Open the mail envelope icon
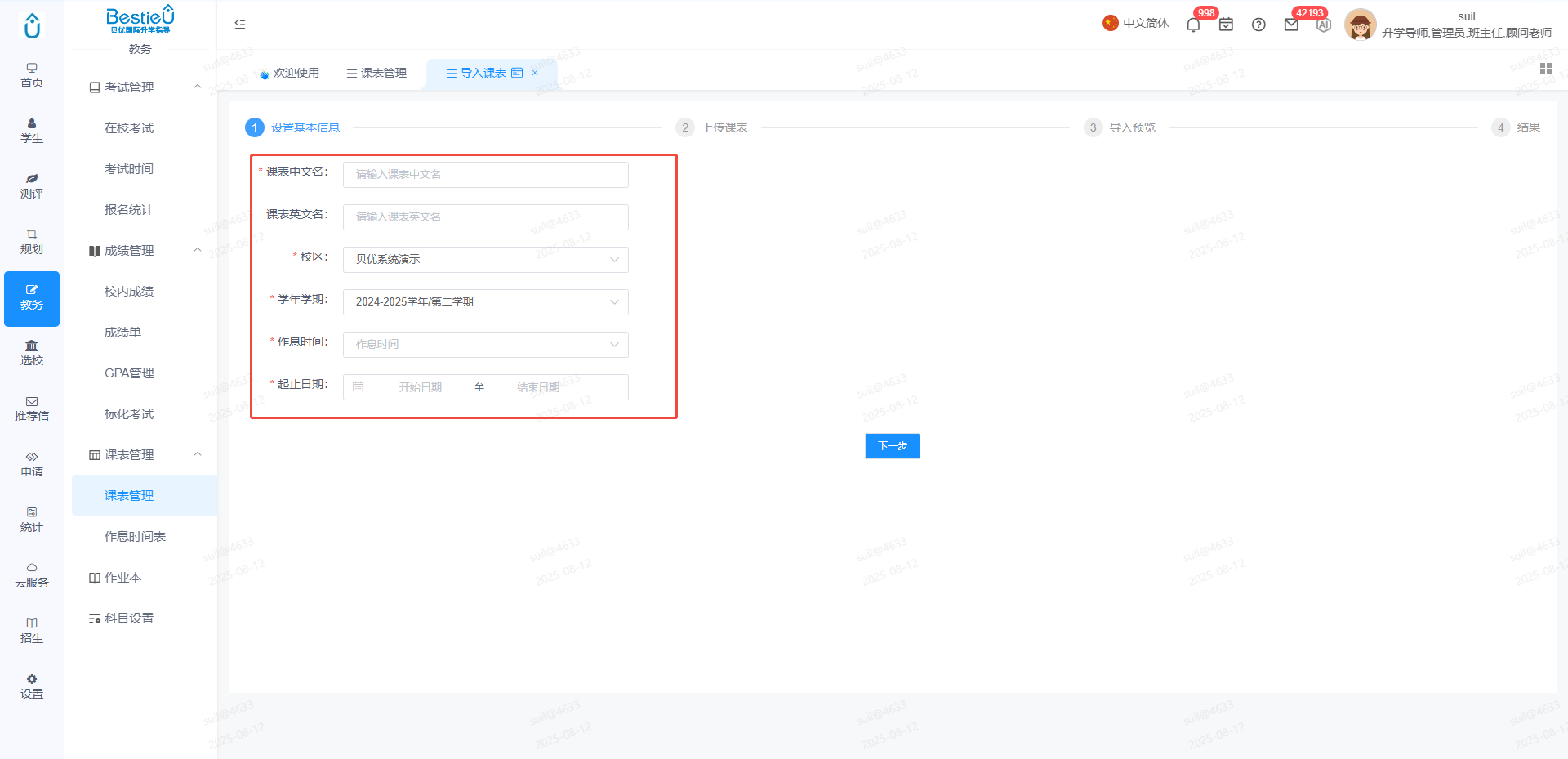 [x=1291, y=25]
